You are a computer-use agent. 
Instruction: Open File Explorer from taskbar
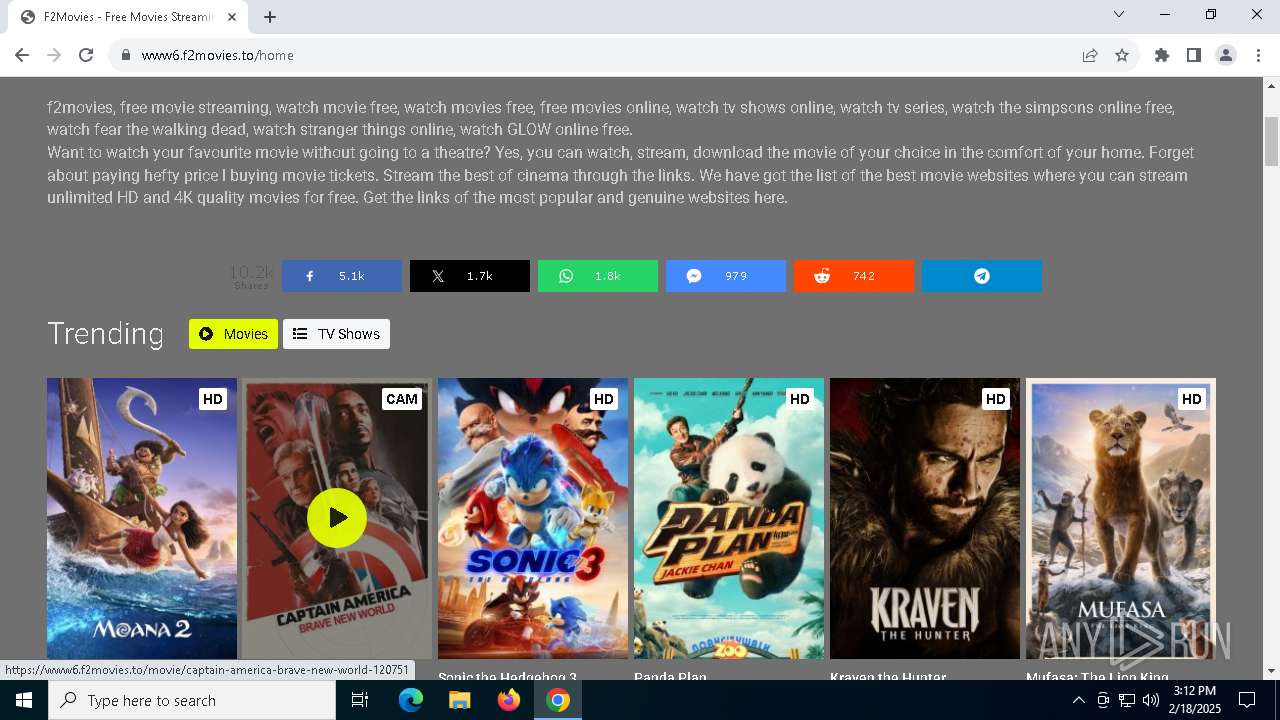point(459,700)
